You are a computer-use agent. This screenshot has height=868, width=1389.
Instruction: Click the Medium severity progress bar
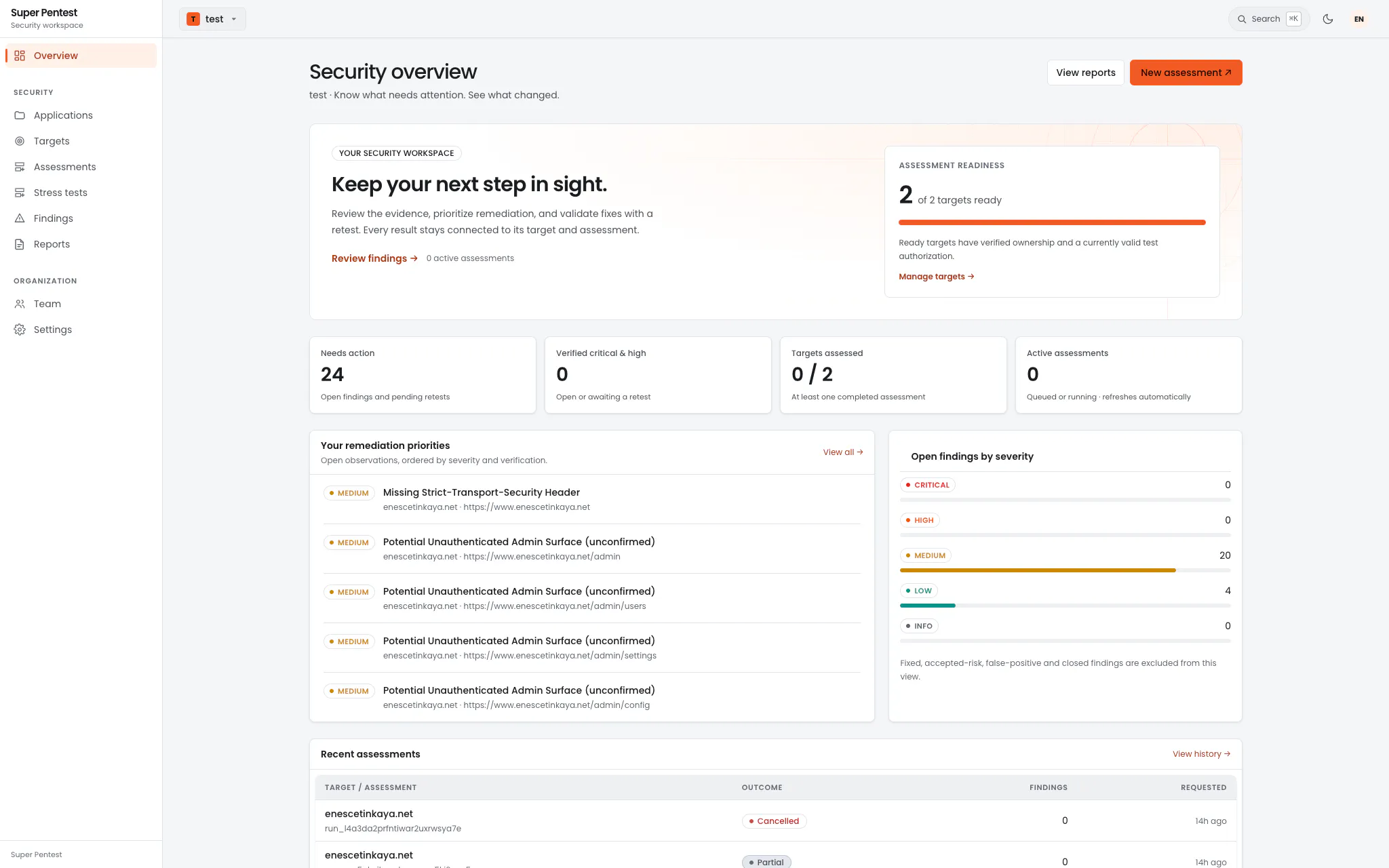1065,570
